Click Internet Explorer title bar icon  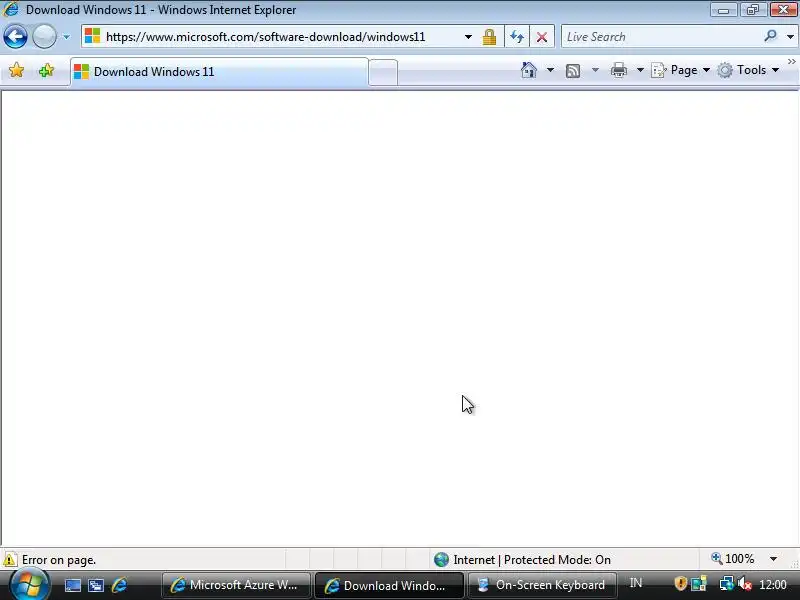[11, 9]
